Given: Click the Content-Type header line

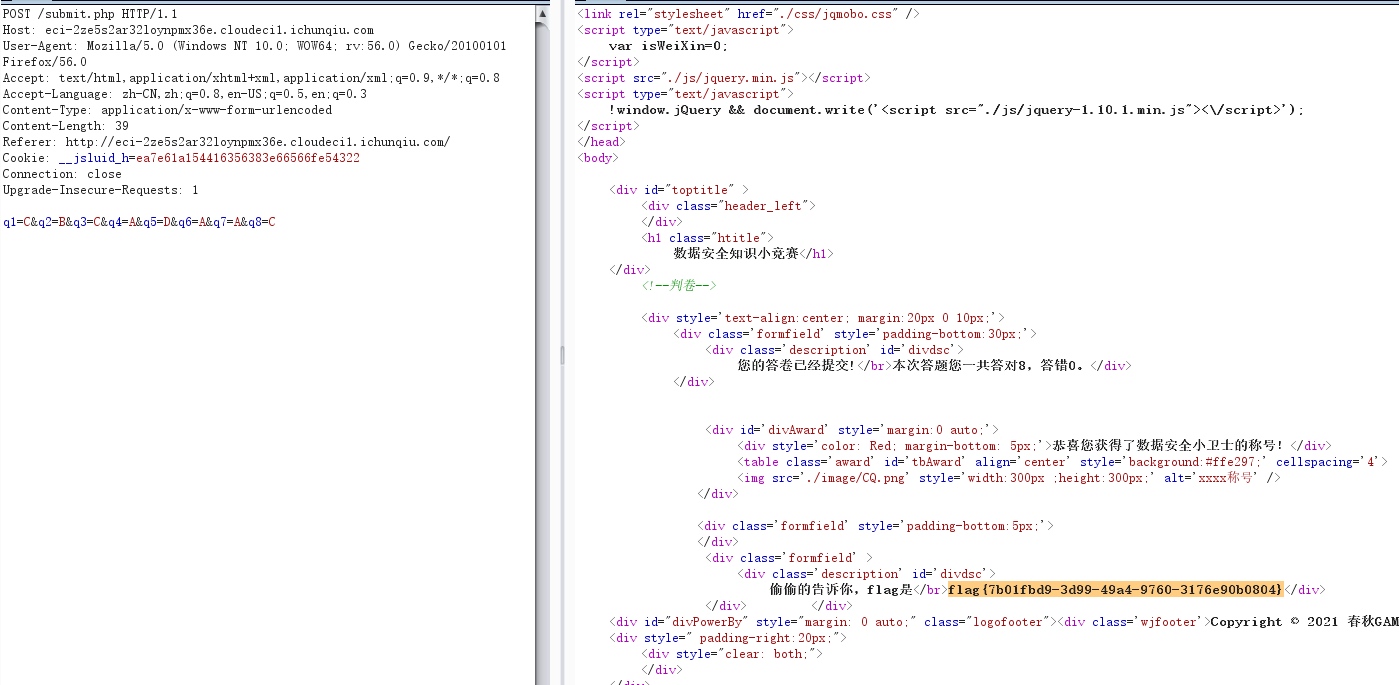Looking at the screenshot, I should click(167, 110).
